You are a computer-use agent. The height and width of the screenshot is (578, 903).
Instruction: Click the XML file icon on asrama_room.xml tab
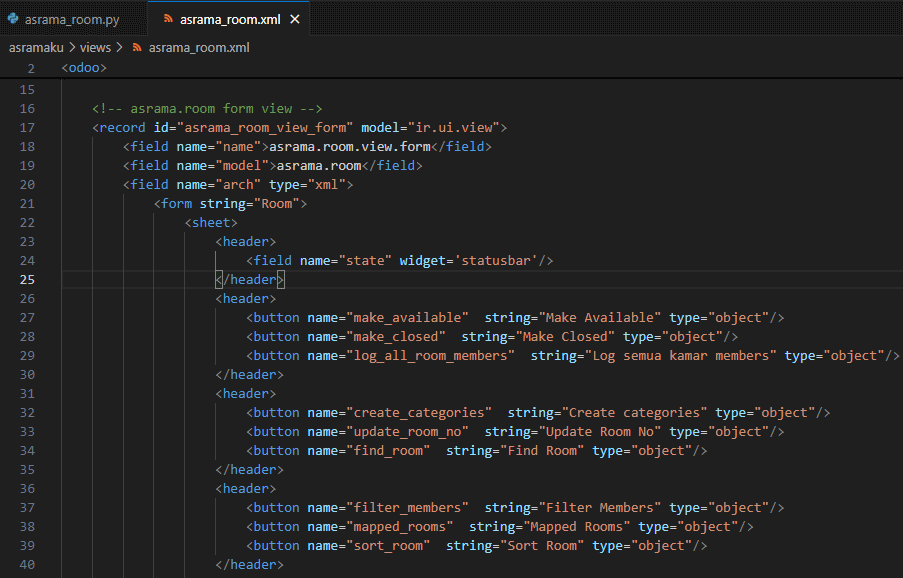tap(168, 19)
